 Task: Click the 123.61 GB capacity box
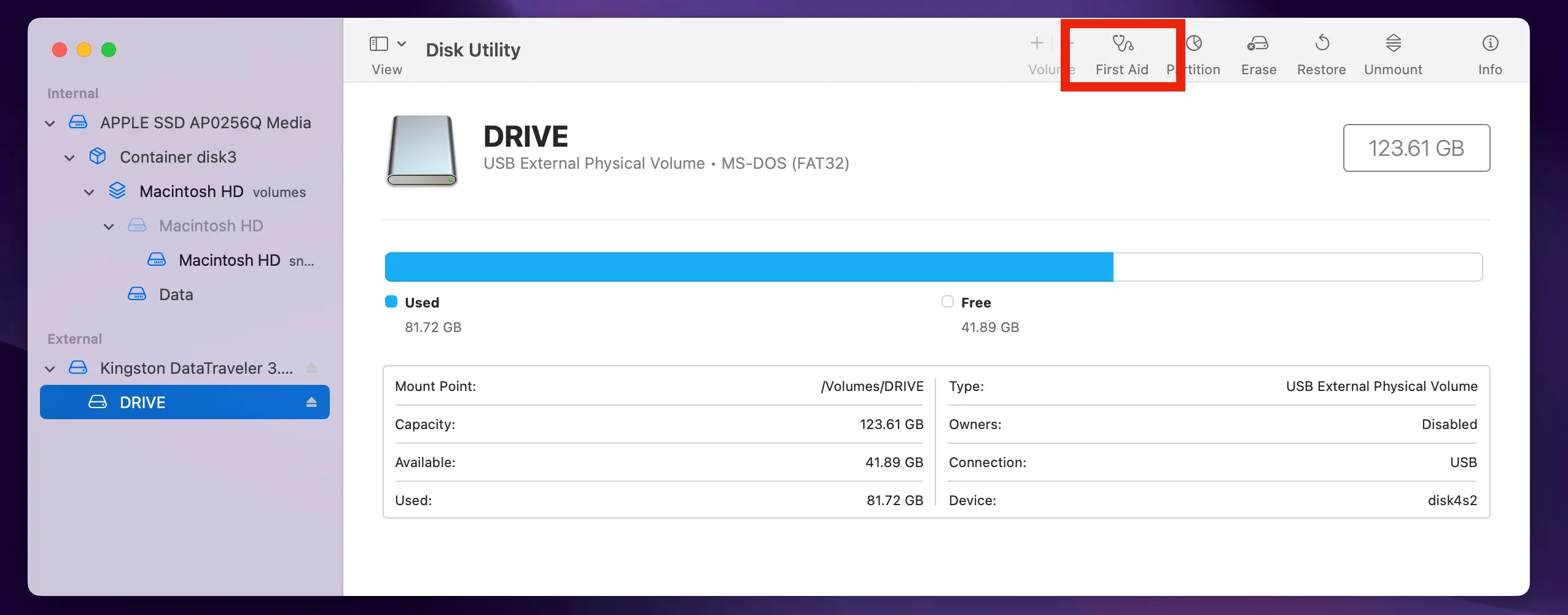click(x=1416, y=148)
